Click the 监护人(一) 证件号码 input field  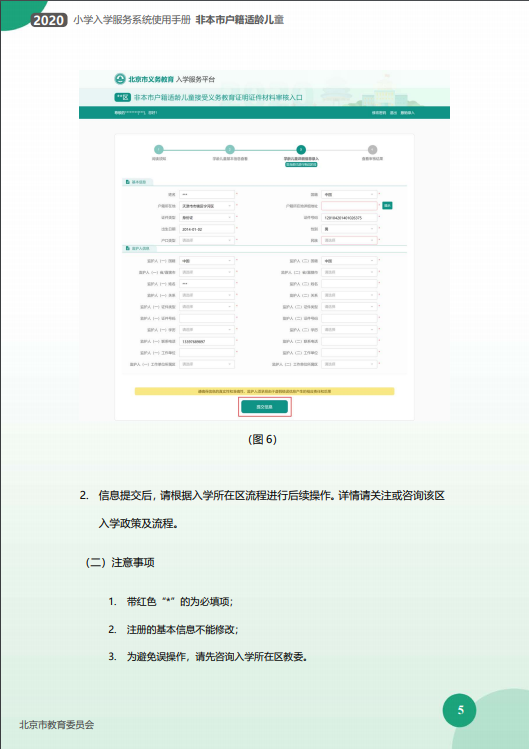tap(207, 318)
